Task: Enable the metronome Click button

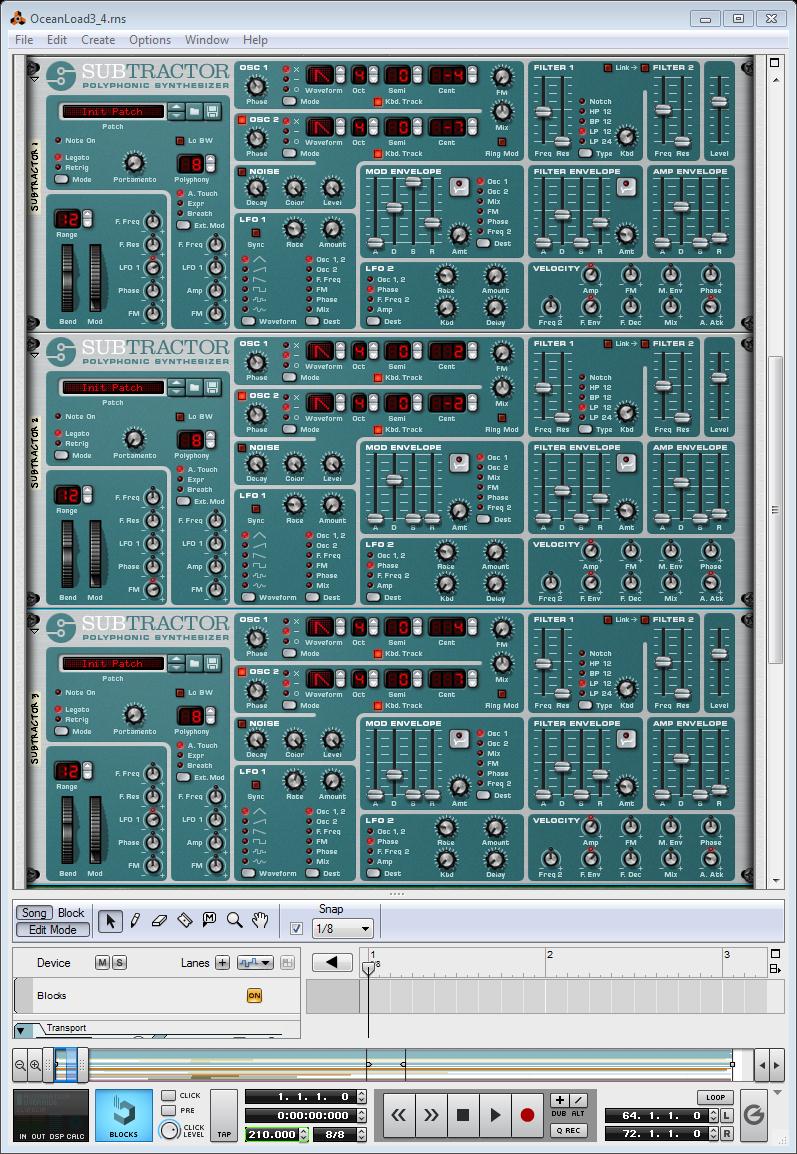Action: click(x=169, y=1096)
